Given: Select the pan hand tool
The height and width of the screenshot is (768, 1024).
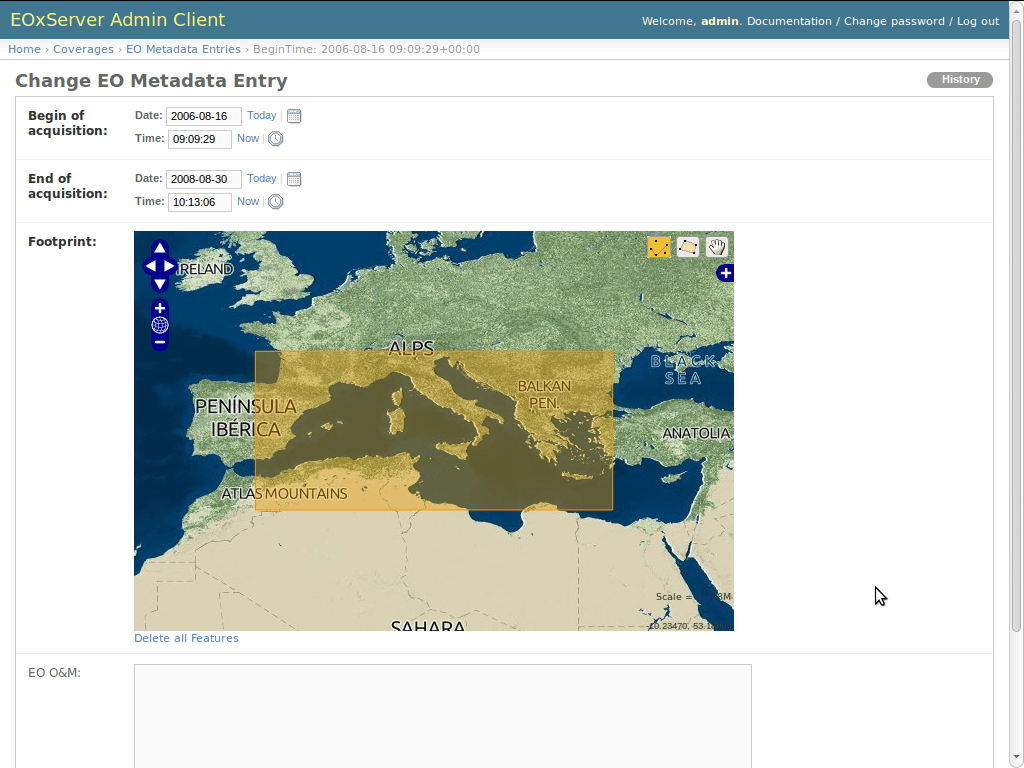Looking at the screenshot, I should [x=716, y=247].
